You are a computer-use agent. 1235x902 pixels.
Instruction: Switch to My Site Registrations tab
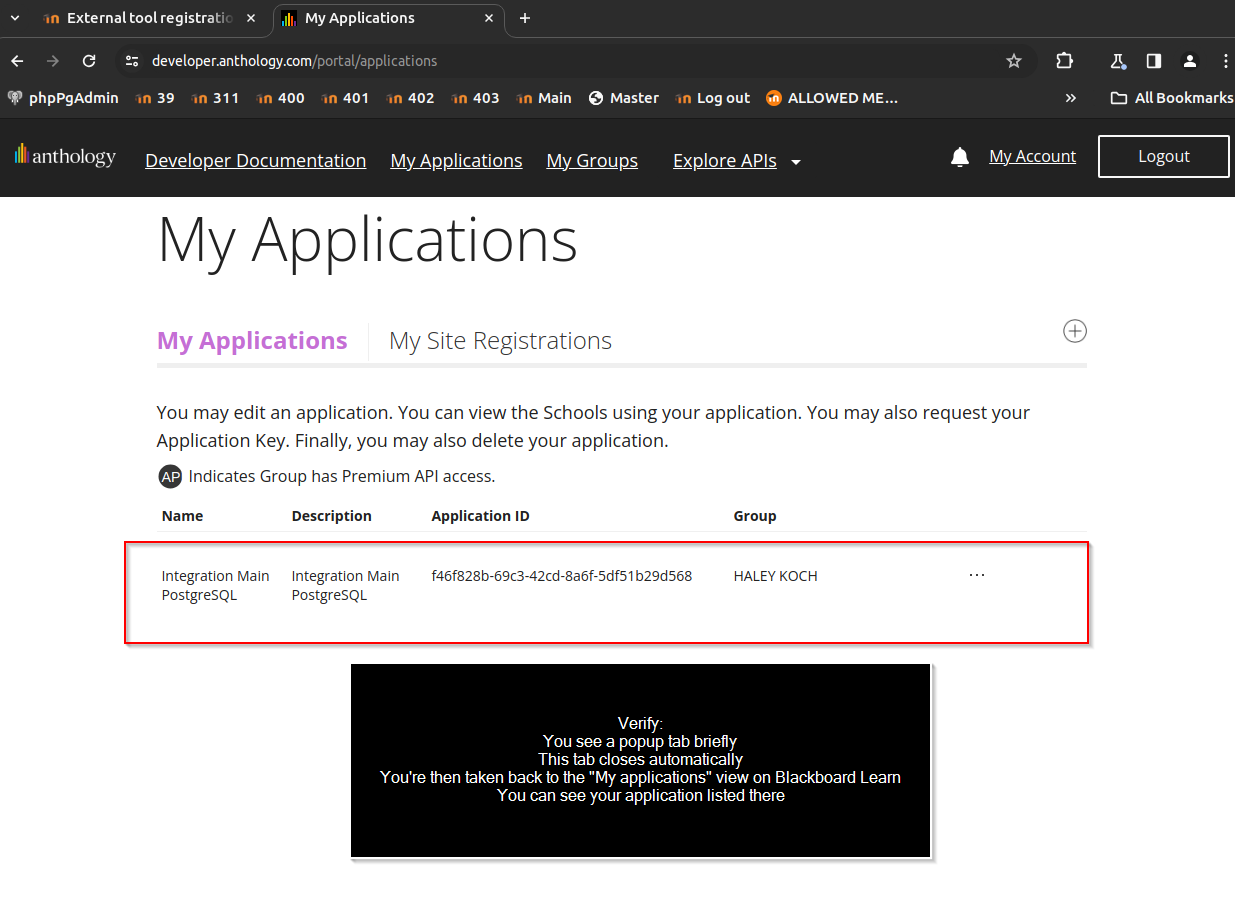click(x=500, y=341)
